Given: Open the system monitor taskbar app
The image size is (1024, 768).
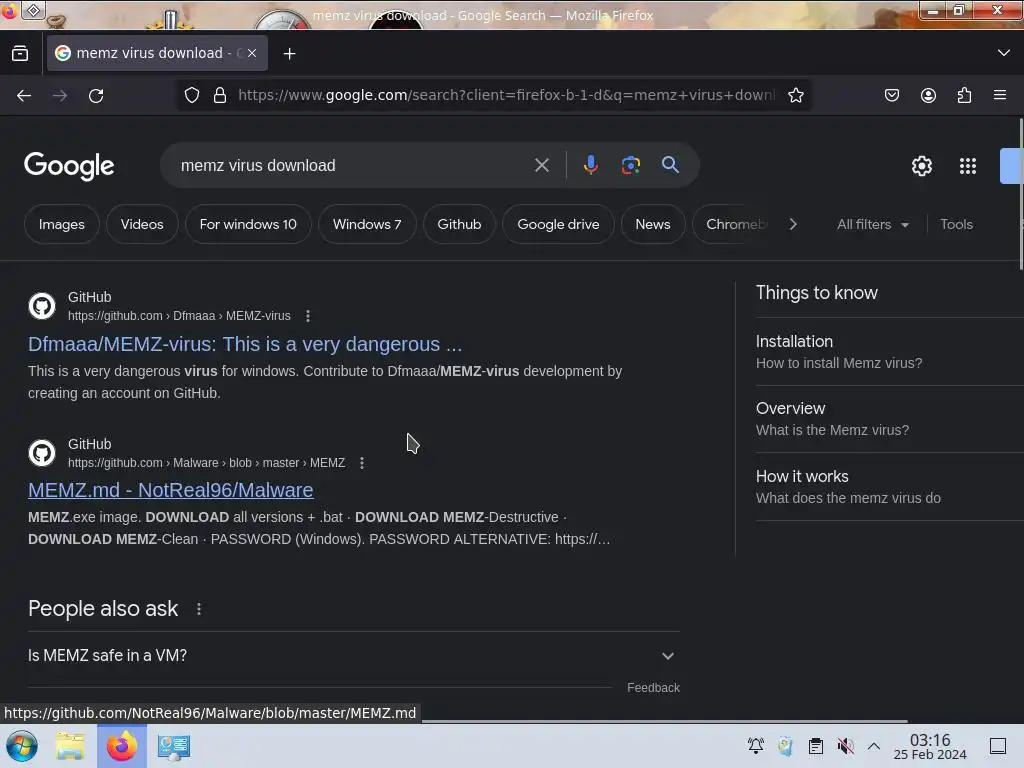Looking at the screenshot, I should [x=174, y=746].
